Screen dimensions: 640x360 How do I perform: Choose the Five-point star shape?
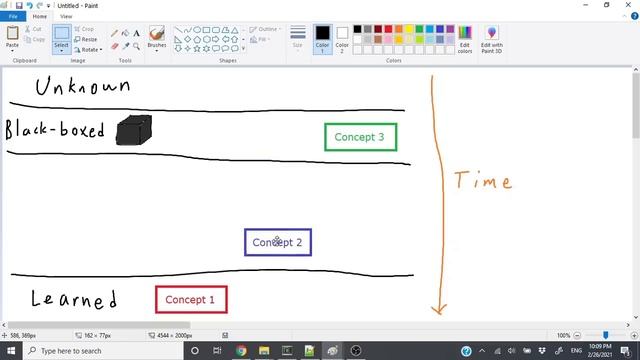pos(197,49)
